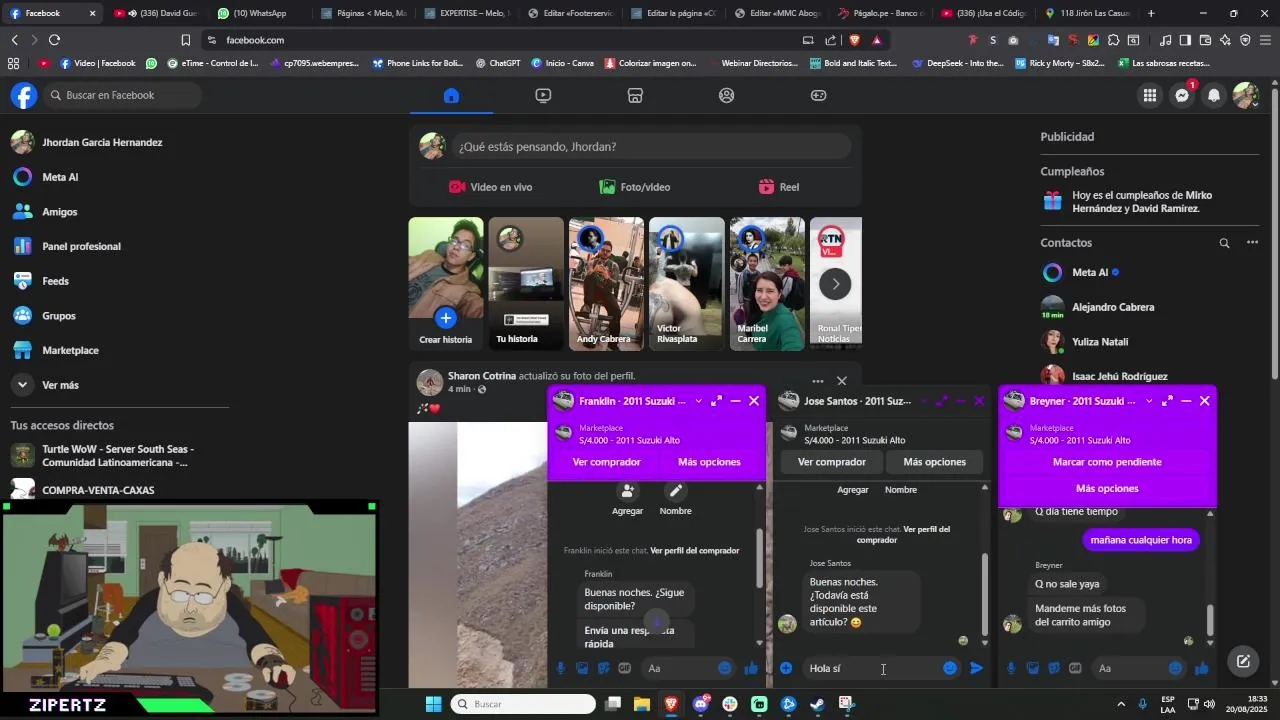Open Amigos in left sidebar
The image size is (1280, 720).
click(59, 212)
